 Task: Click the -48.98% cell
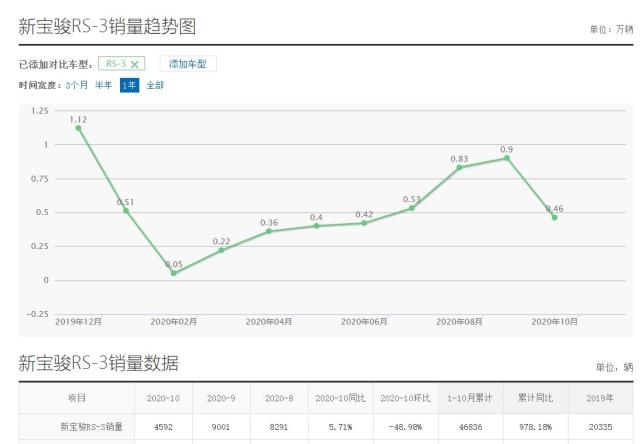click(406, 427)
